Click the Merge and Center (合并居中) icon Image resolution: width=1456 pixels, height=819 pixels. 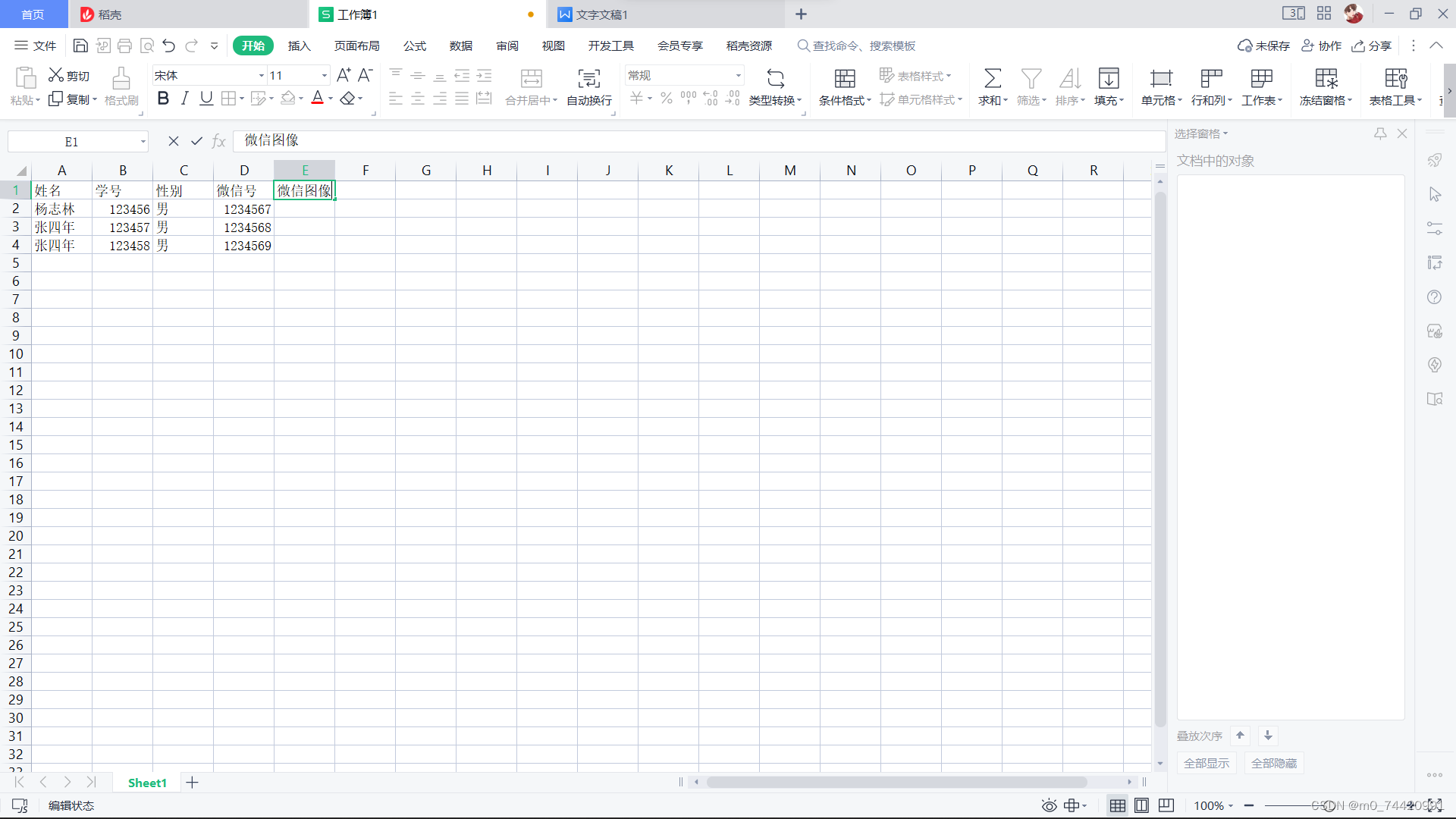pyautogui.click(x=531, y=79)
